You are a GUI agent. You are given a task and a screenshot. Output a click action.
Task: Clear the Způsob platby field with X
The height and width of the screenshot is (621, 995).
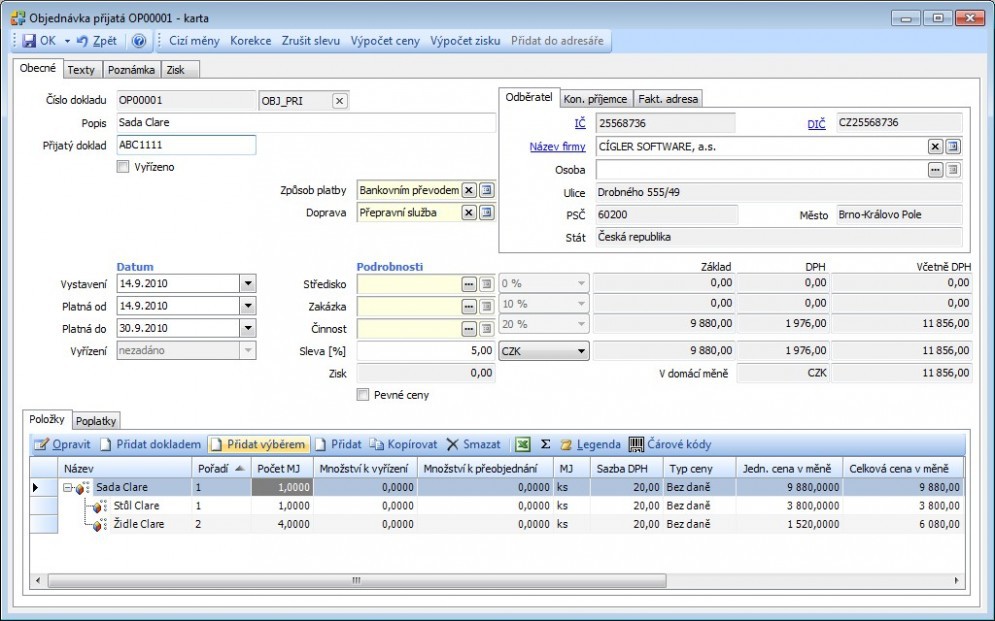(x=468, y=190)
